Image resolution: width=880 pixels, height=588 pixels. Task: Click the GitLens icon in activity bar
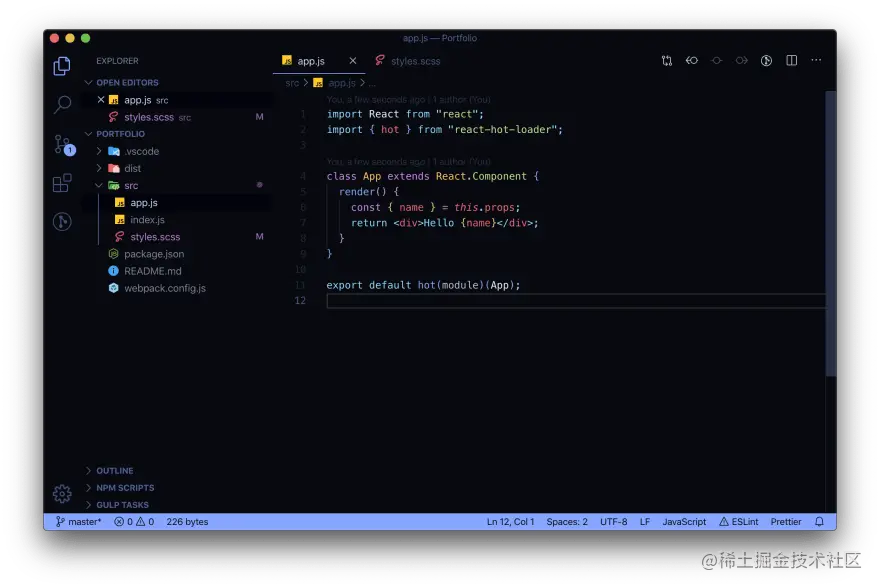click(x=62, y=222)
